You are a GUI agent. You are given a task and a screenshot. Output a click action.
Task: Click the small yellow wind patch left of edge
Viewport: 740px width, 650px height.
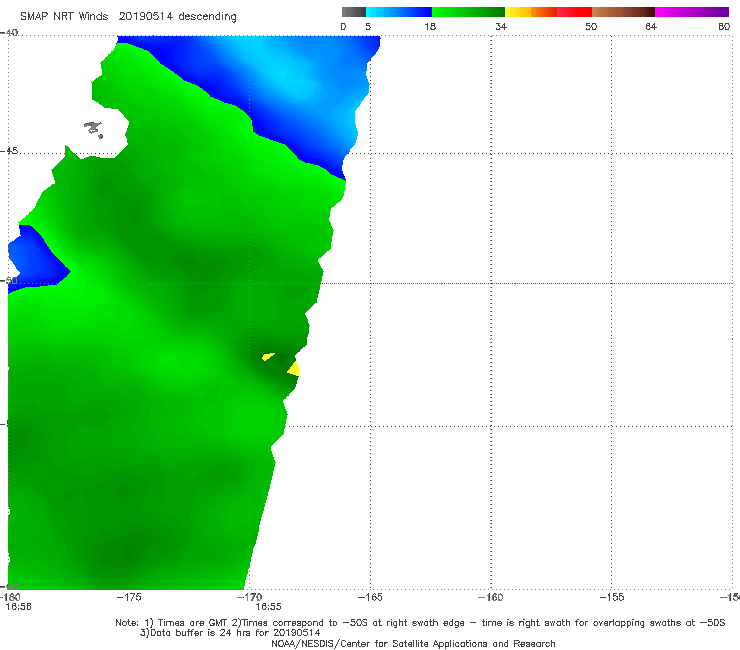pos(268,356)
